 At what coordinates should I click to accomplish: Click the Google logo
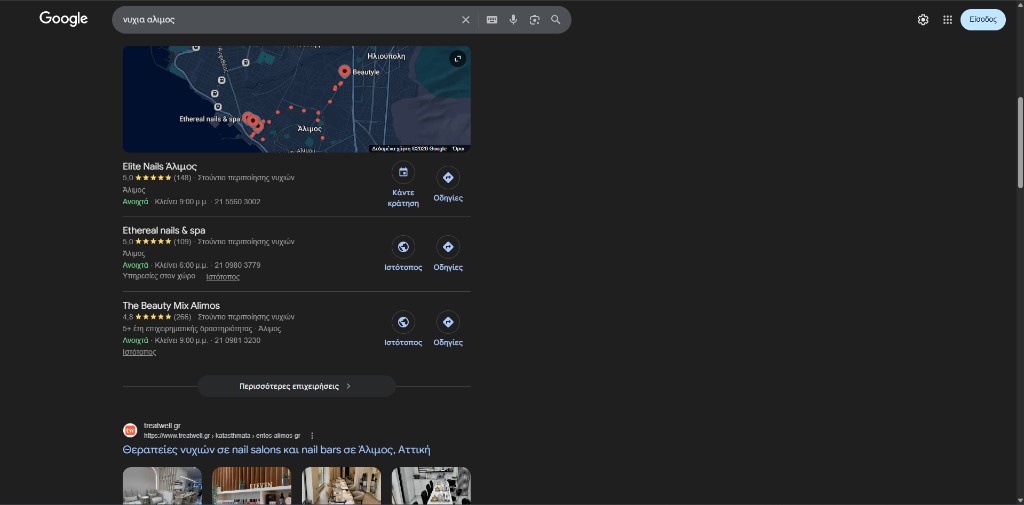[x=63, y=19]
